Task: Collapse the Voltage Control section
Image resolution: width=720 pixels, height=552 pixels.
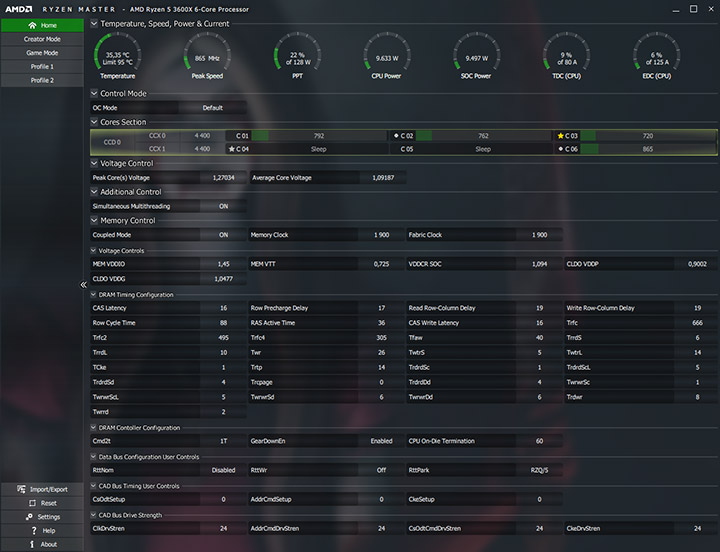Action: pos(94,163)
